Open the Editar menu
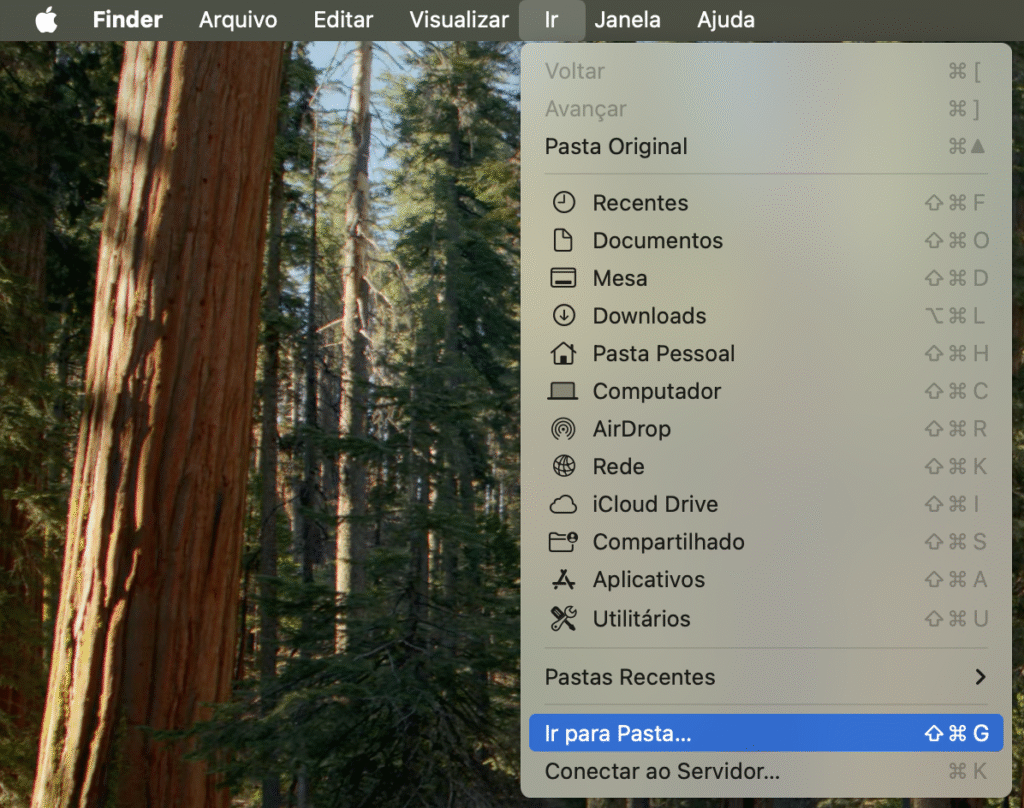Image resolution: width=1024 pixels, height=808 pixels. point(343,20)
